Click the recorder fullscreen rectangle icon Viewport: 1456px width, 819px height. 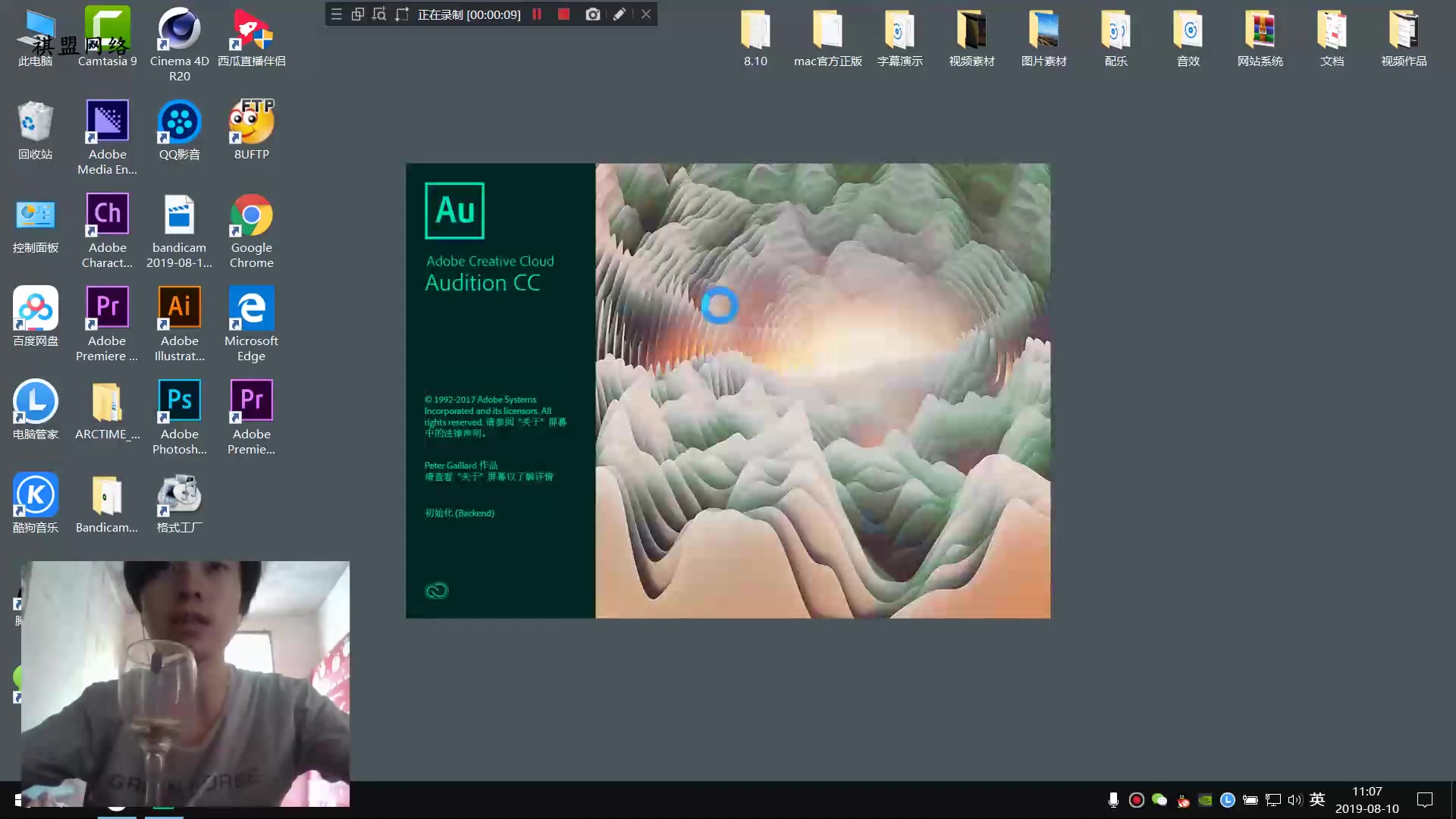point(402,14)
